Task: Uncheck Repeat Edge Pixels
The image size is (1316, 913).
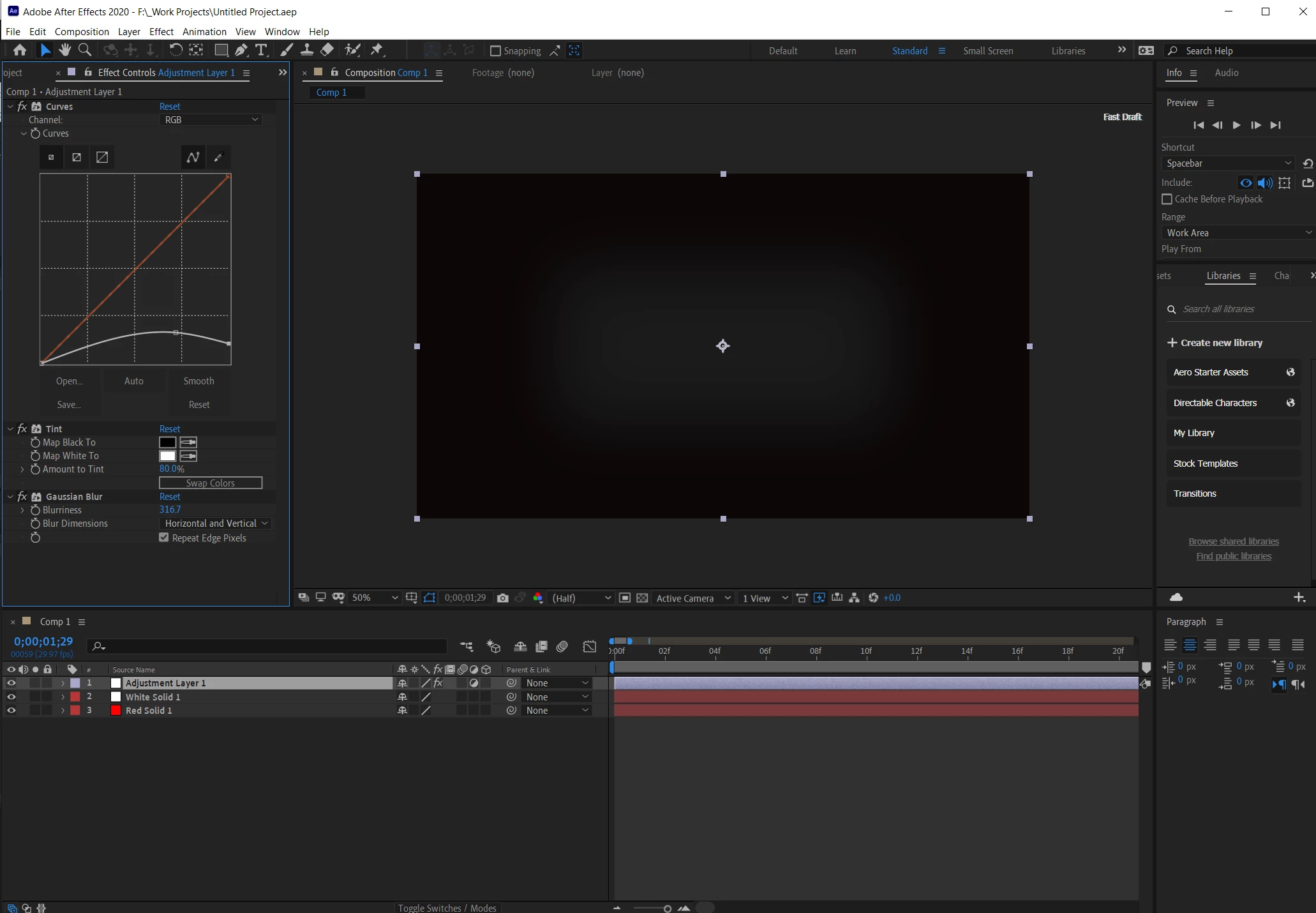Action: pyautogui.click(x=164, y=538)
